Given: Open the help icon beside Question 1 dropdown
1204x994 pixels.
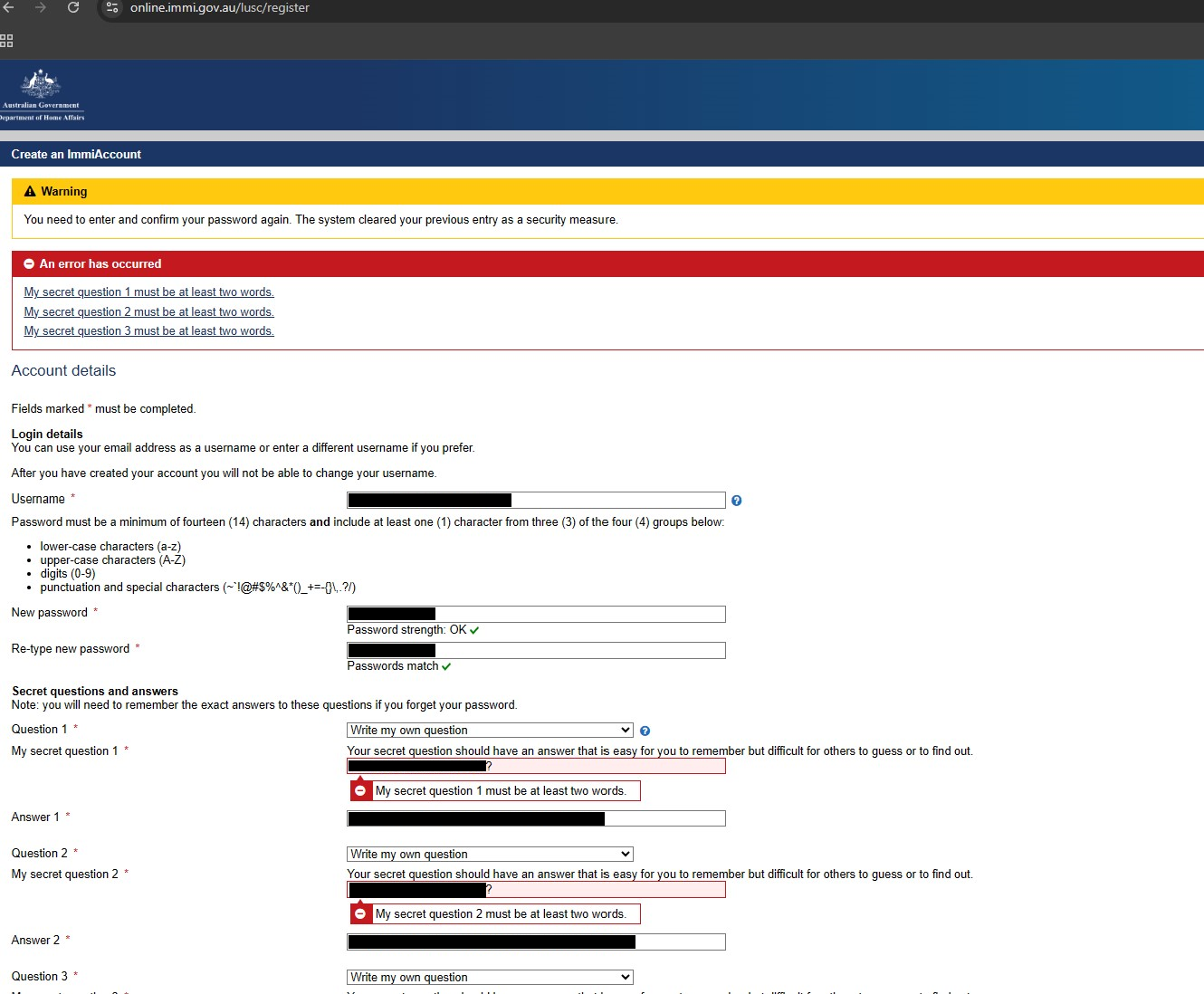Looking at the screenshot, I should [645, 731].
